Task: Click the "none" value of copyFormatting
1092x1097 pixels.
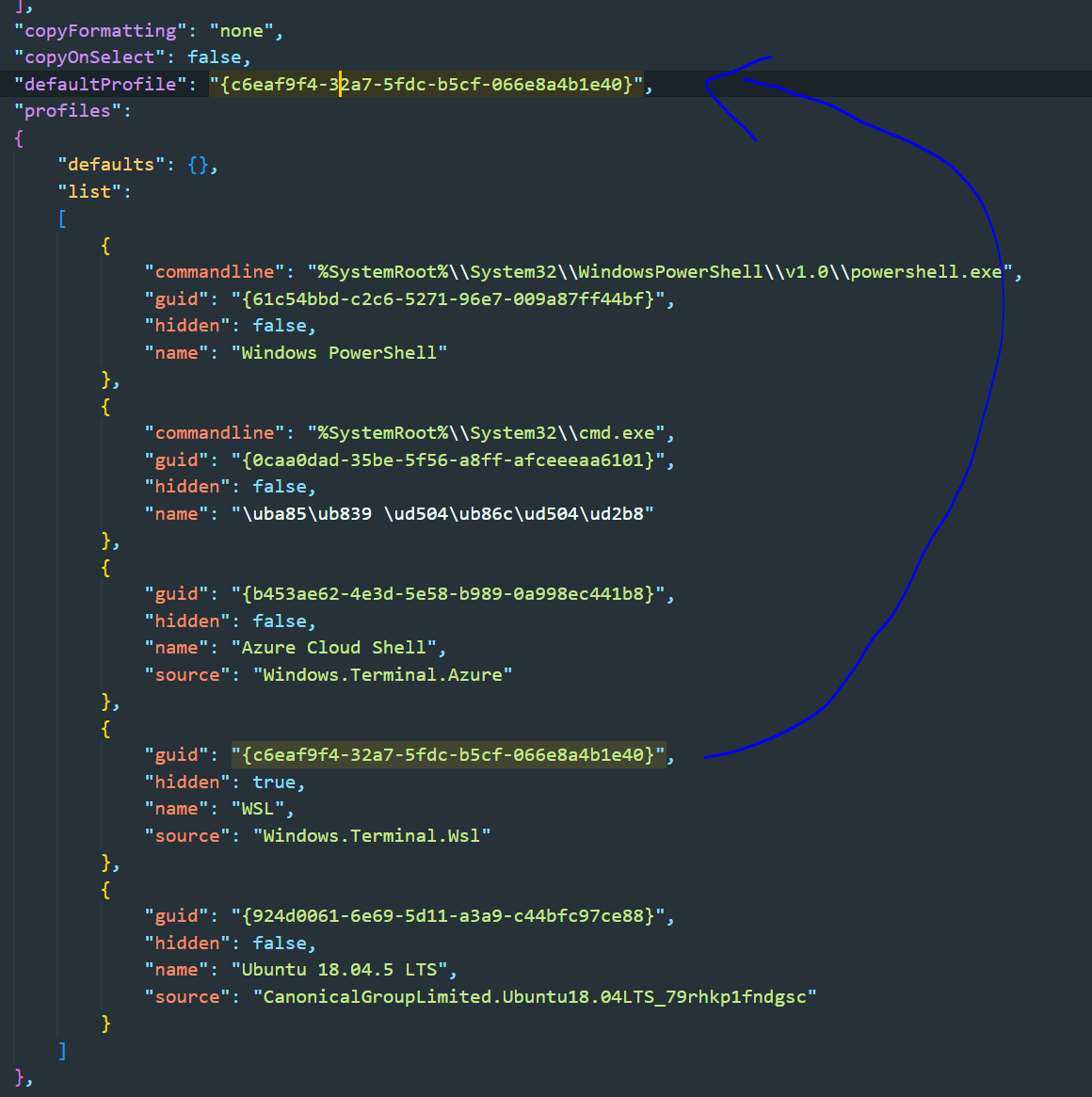Action: pos(241,31)
